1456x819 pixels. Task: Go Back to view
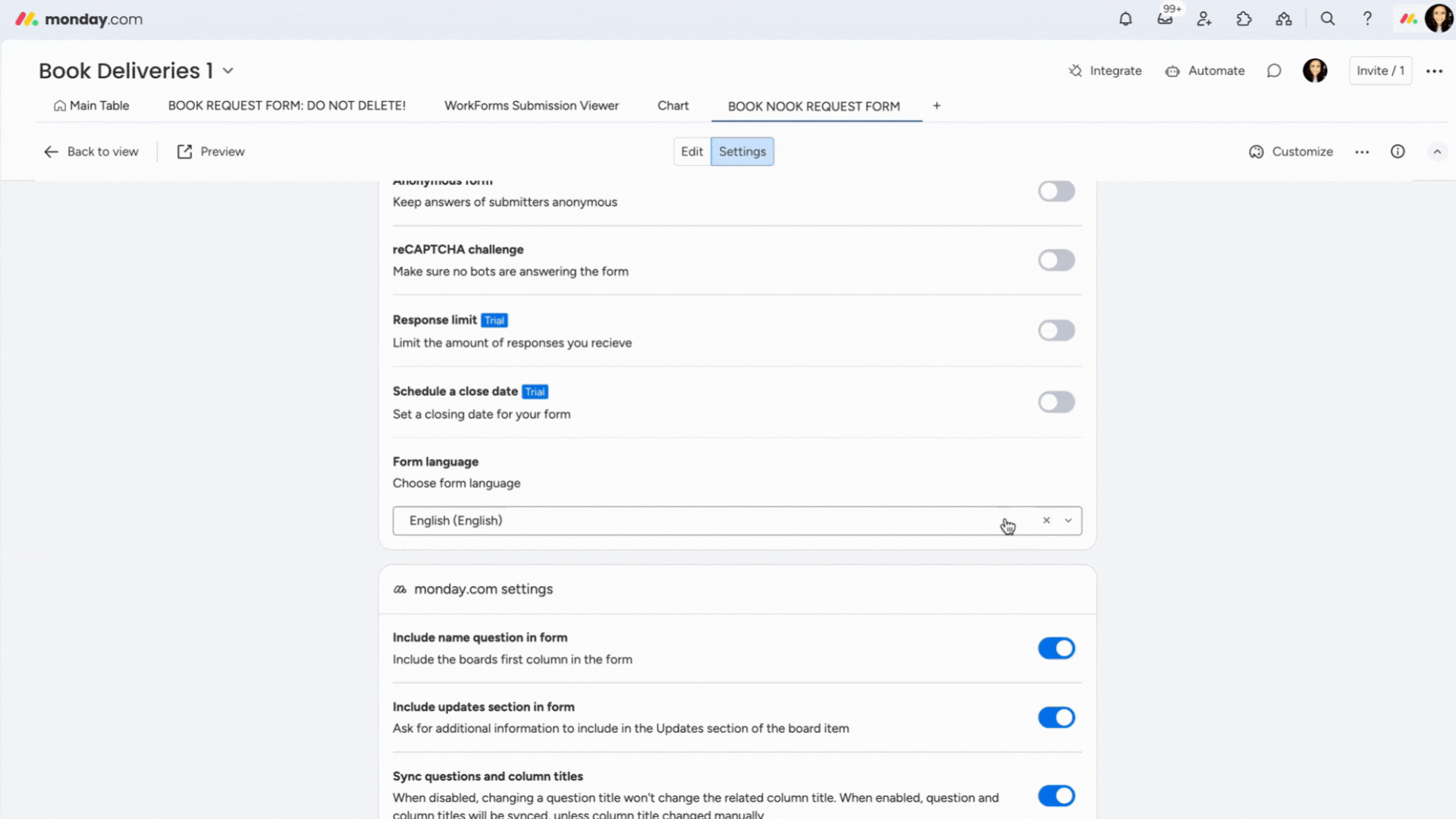(91, 152)
